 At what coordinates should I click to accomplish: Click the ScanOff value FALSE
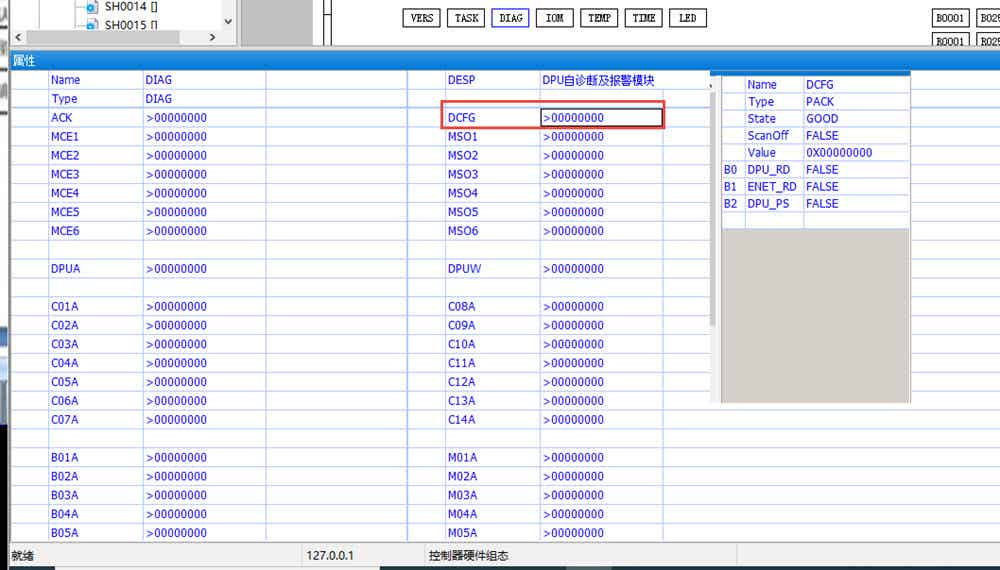822,135
